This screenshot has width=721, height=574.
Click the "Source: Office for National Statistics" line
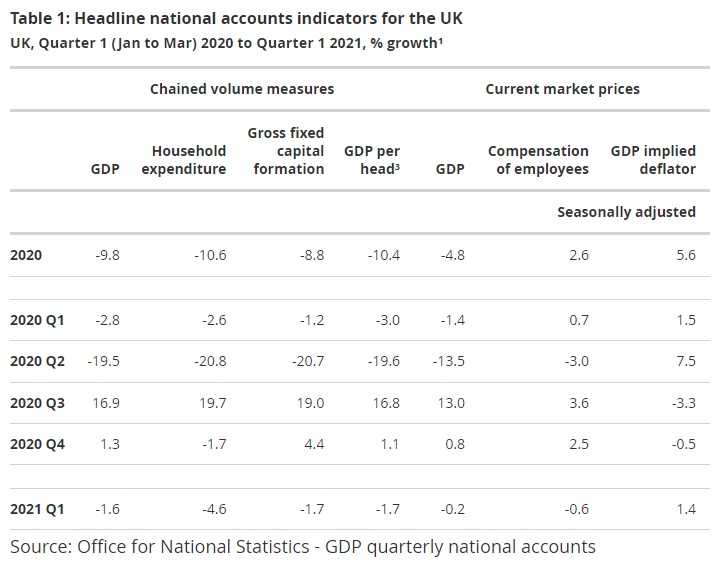click(303, 547)
